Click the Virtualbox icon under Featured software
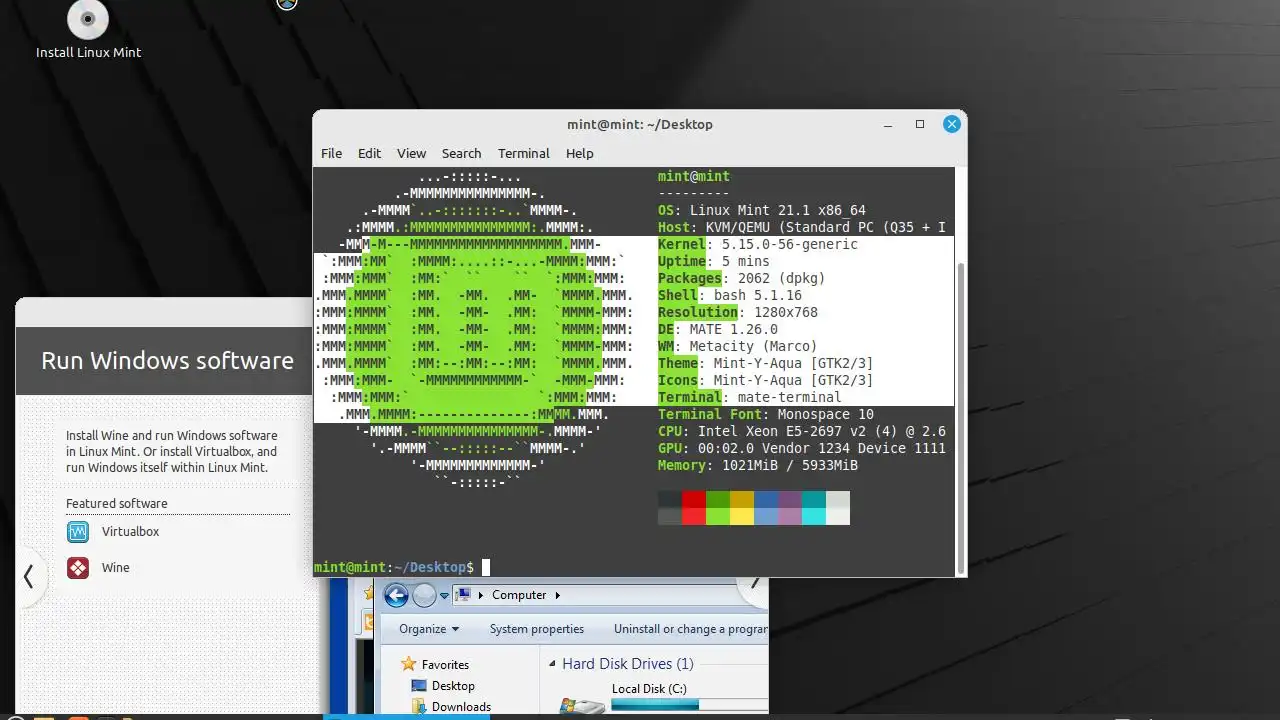Viewport: 1280px width, 720px height. 78,532
